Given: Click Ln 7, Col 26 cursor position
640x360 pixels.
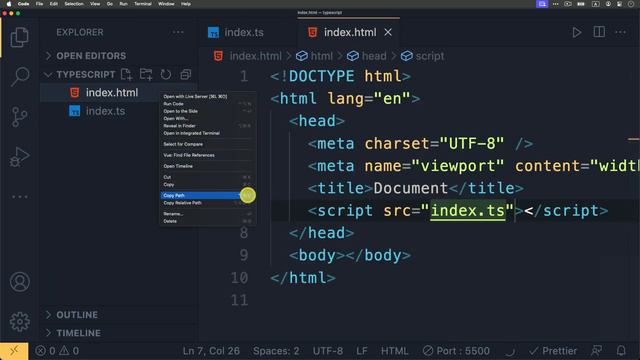Looking at the screenshot, I should pos(211,351).
